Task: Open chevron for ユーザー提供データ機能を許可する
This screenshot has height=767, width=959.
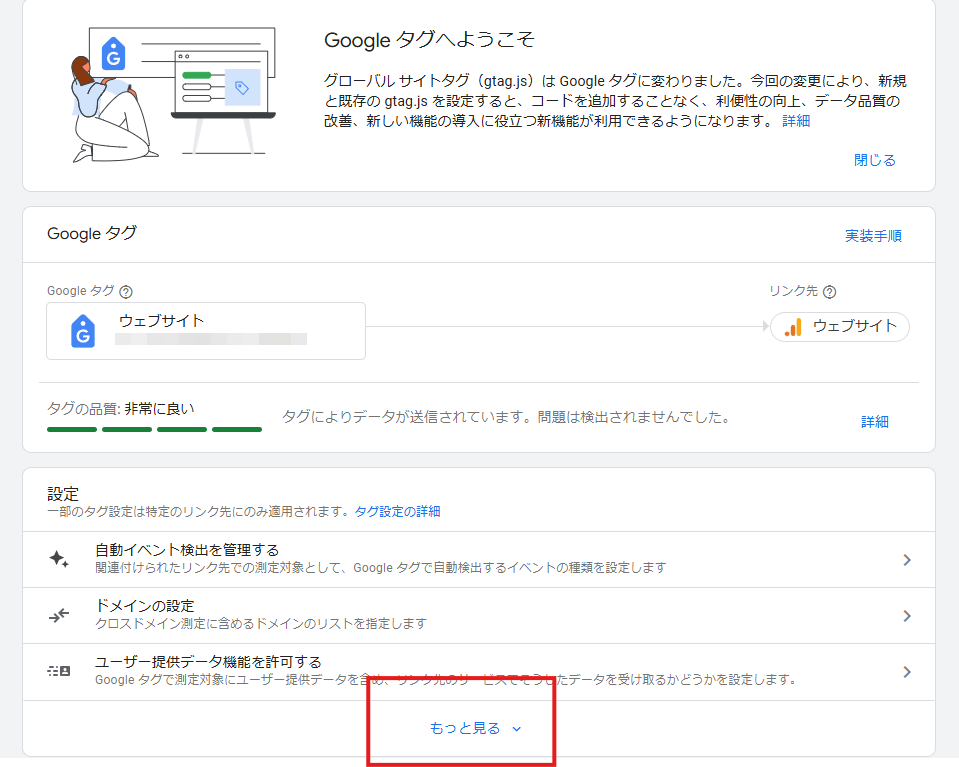Action: point(906,672)
